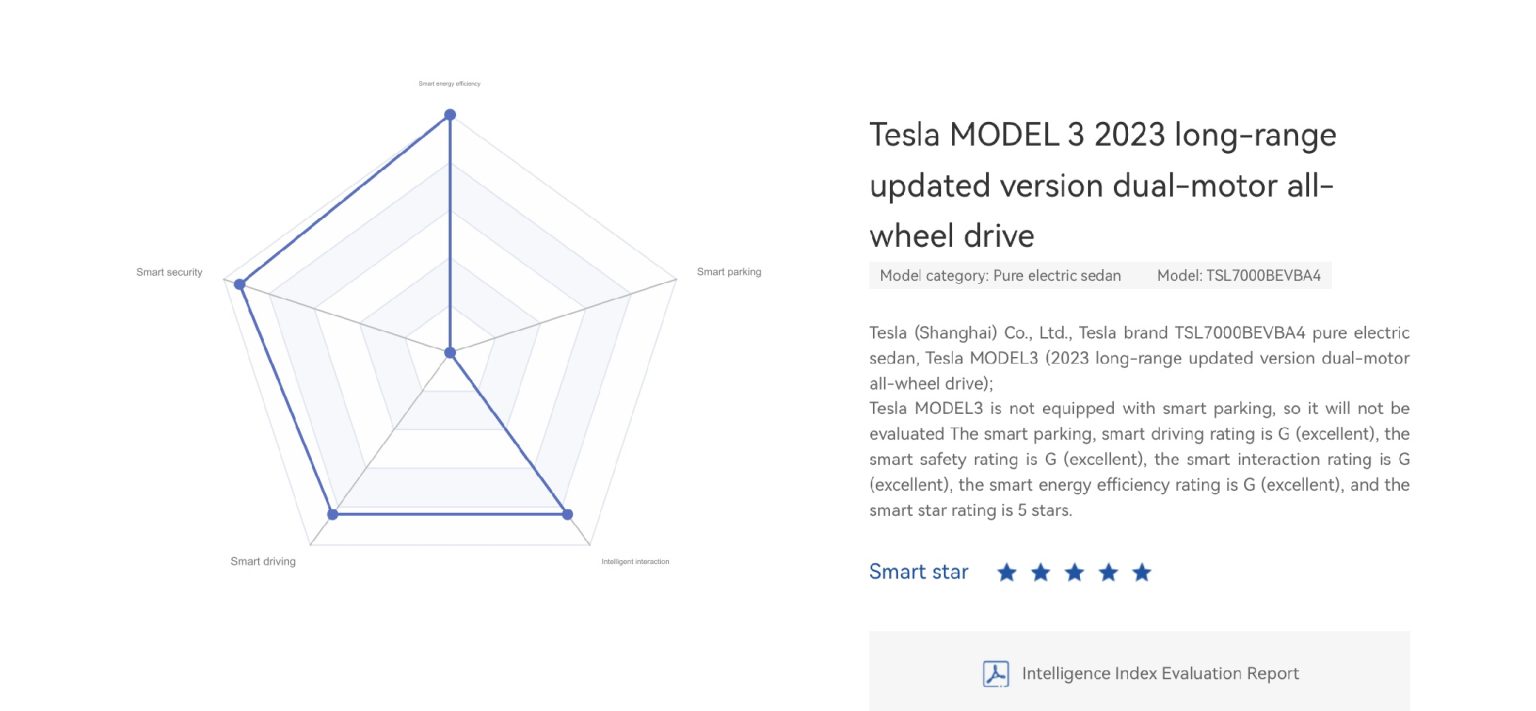Click the Smart driving axis label

click(263, 561)
